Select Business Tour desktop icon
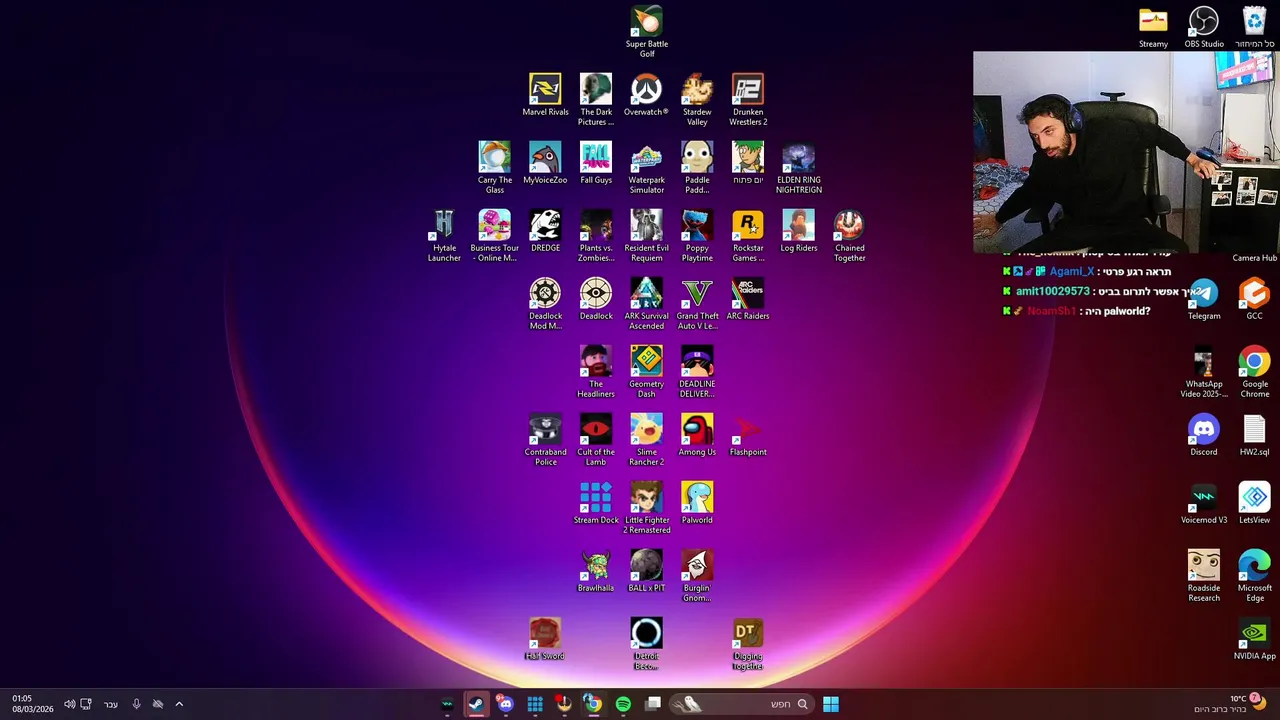 [x=494, y=235]
